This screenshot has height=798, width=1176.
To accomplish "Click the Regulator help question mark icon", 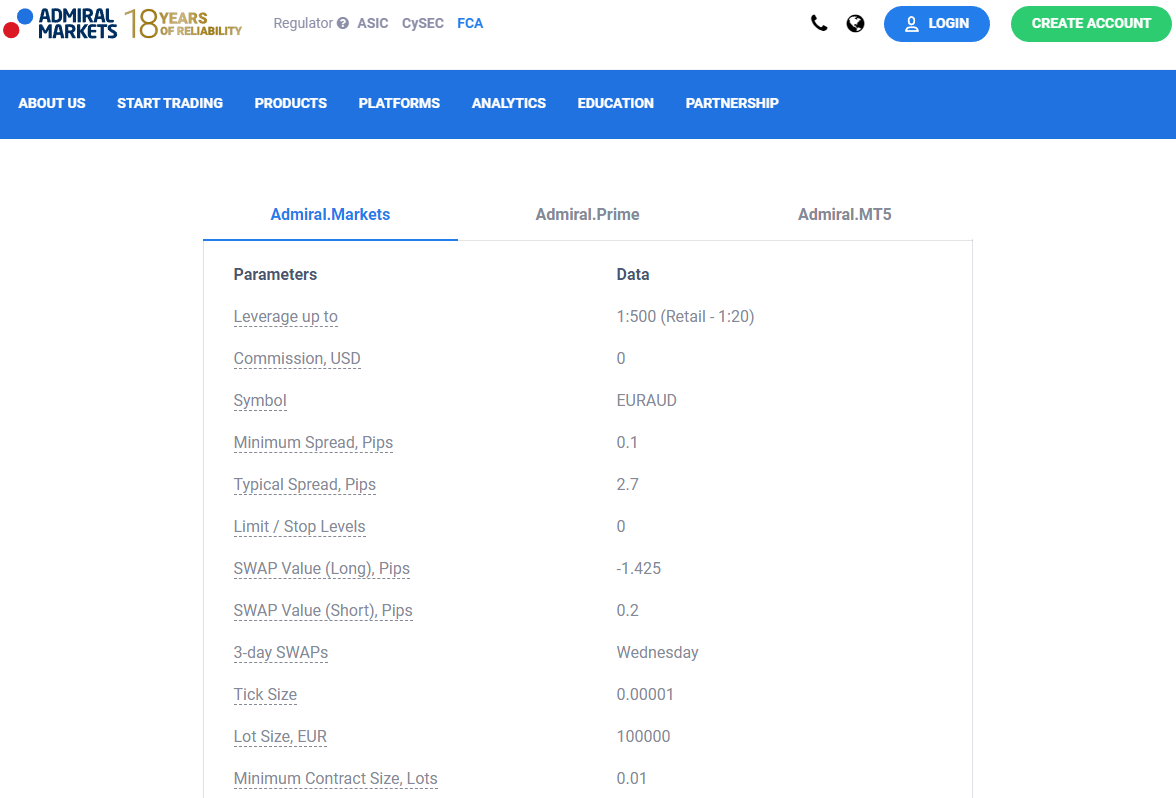I will click(x=343, y=23).
